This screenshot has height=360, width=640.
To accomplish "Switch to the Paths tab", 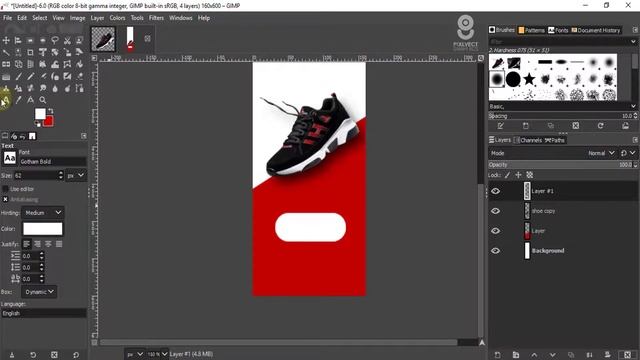I will click(x=555, y=140).
